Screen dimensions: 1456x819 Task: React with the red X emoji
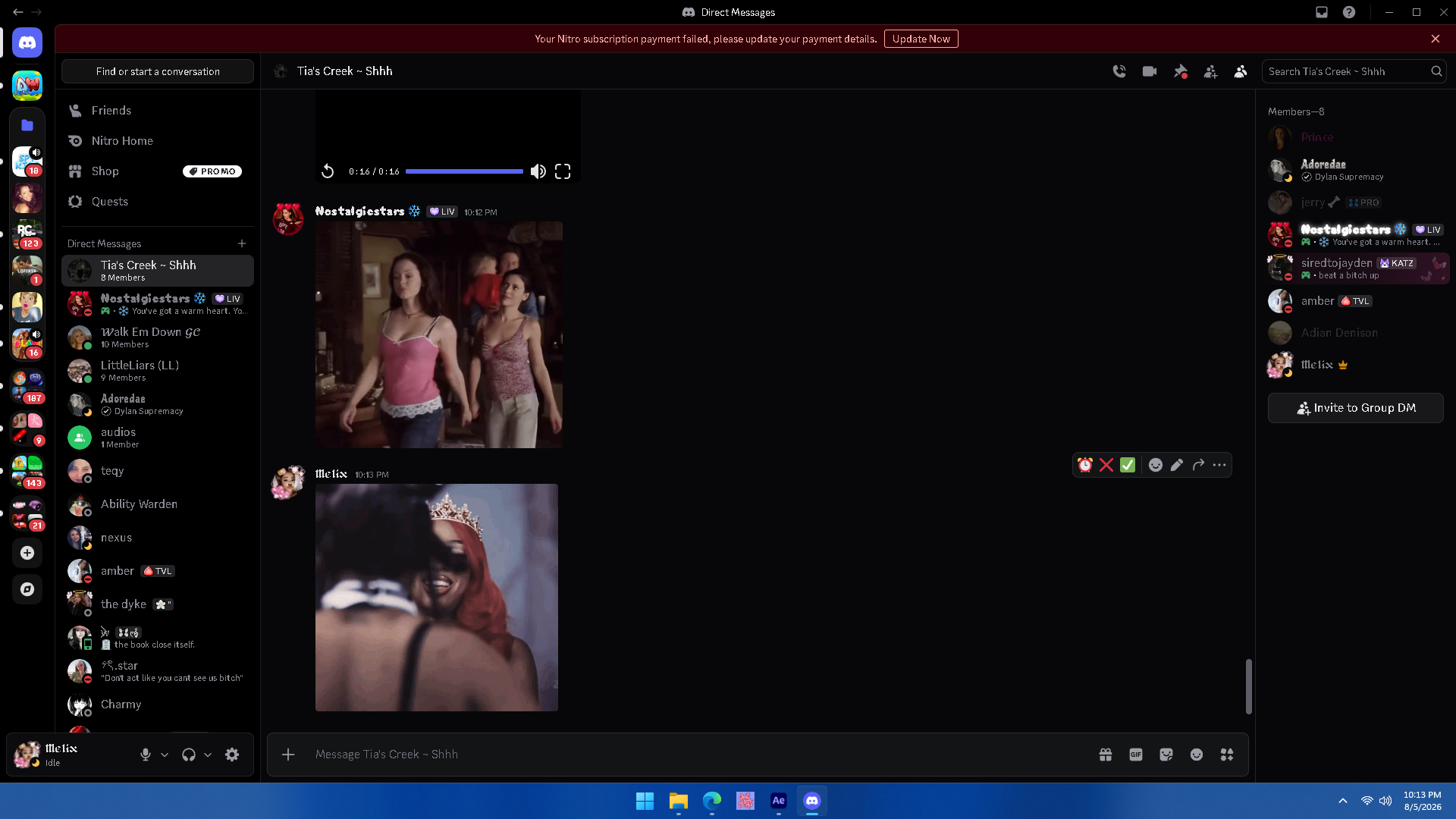click(x=1106, y=465)
